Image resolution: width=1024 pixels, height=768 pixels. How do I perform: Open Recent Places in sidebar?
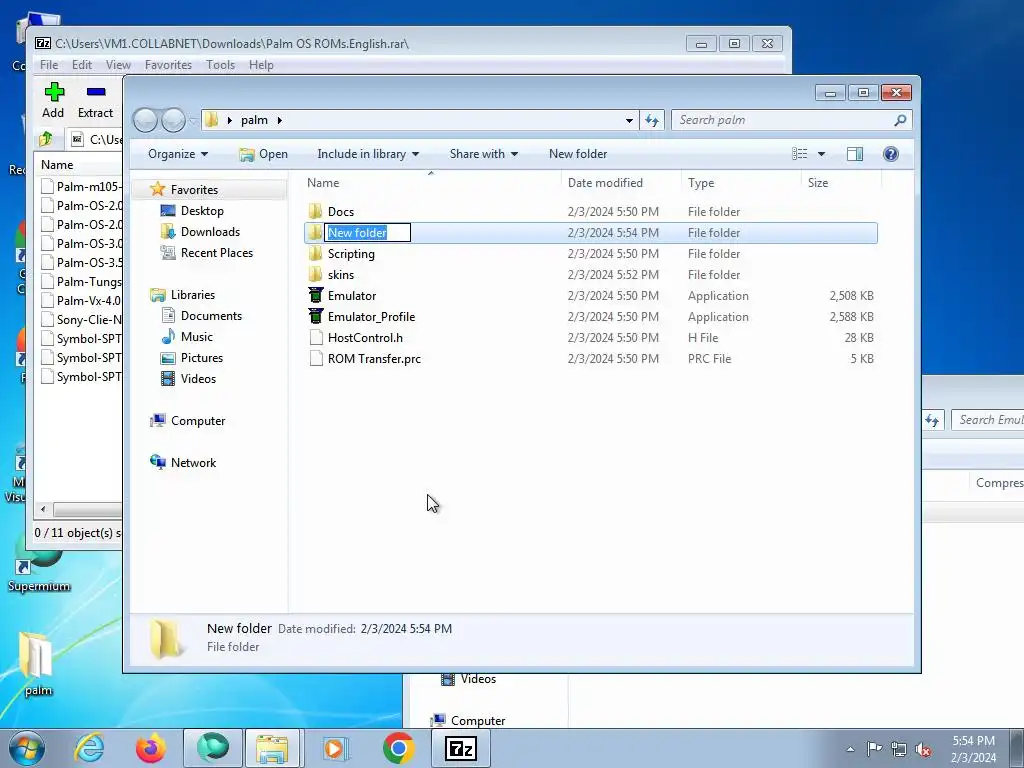tap(216, 253)
